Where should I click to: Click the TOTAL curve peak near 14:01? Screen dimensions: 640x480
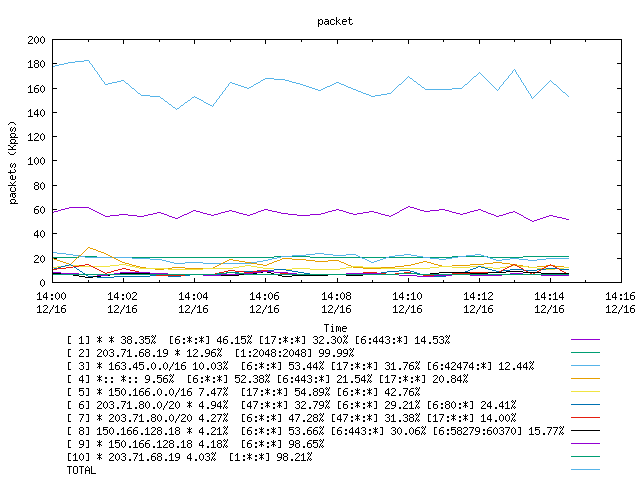(x=88, y=60)
